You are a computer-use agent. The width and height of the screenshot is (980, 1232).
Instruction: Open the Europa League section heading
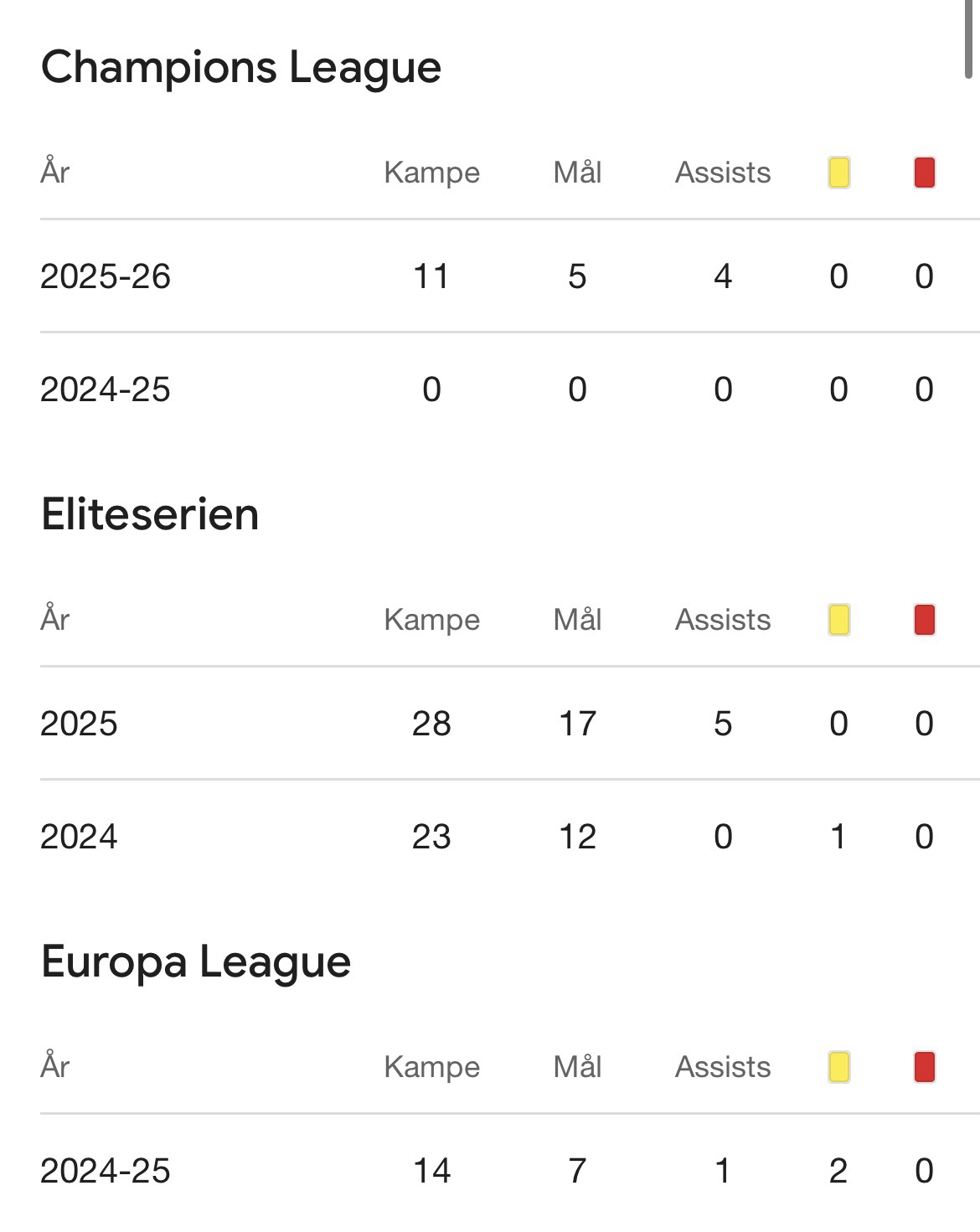click(x=196, y=961)
